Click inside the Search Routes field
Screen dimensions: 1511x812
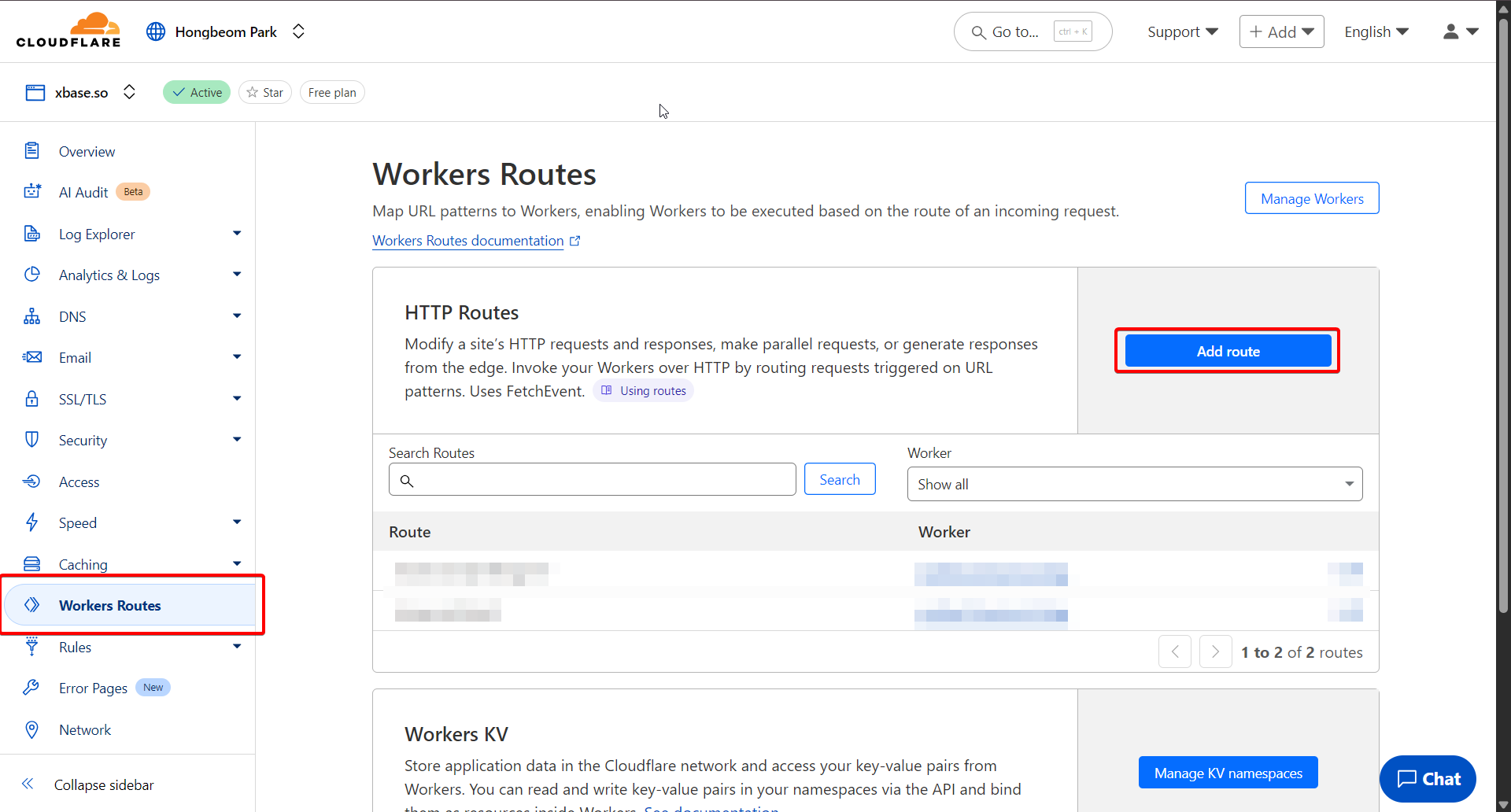click(593, 480)
